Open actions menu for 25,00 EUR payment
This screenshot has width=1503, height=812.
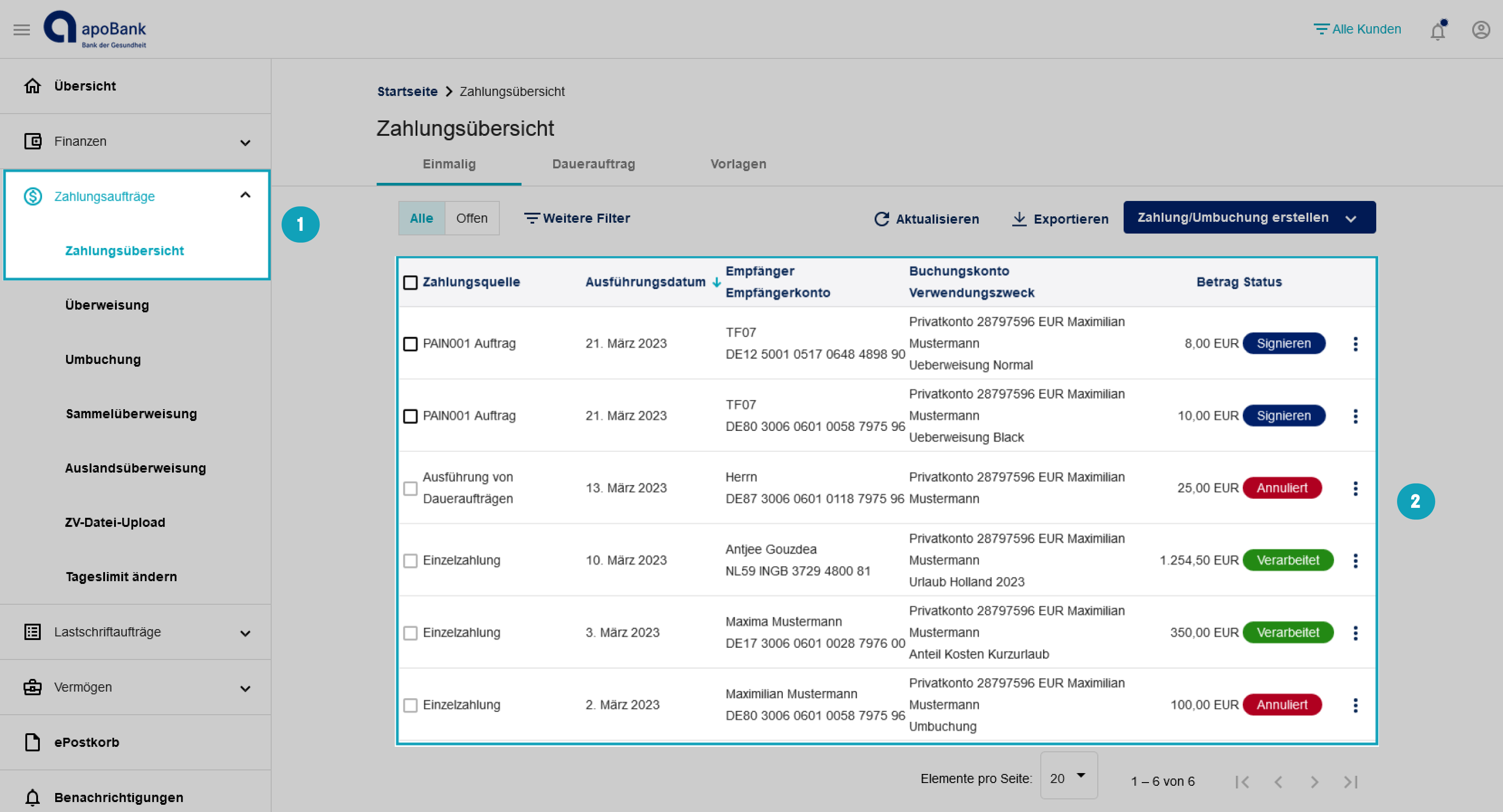1355,488
